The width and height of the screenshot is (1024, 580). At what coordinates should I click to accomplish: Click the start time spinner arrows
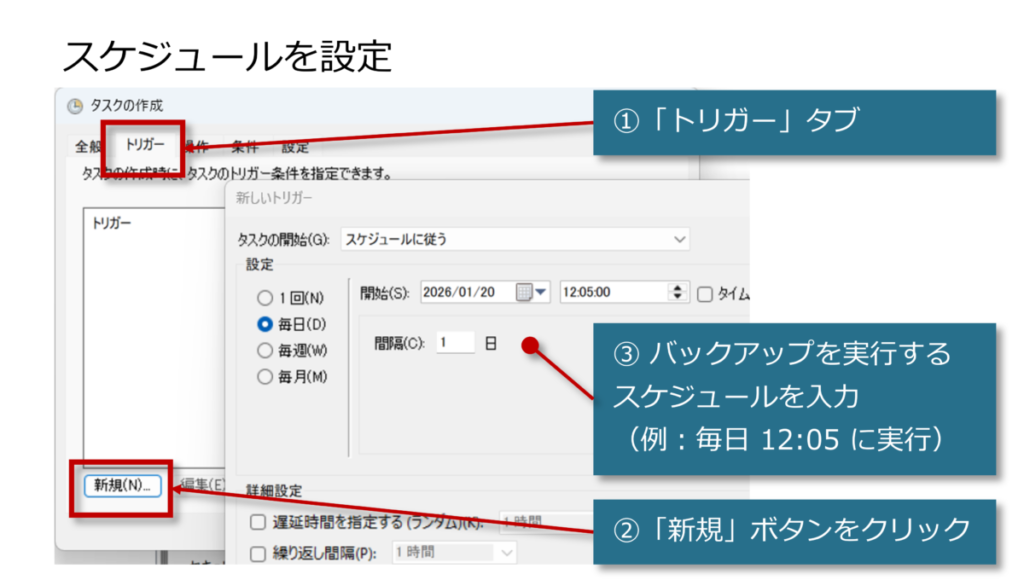click(x=679, y=292)
